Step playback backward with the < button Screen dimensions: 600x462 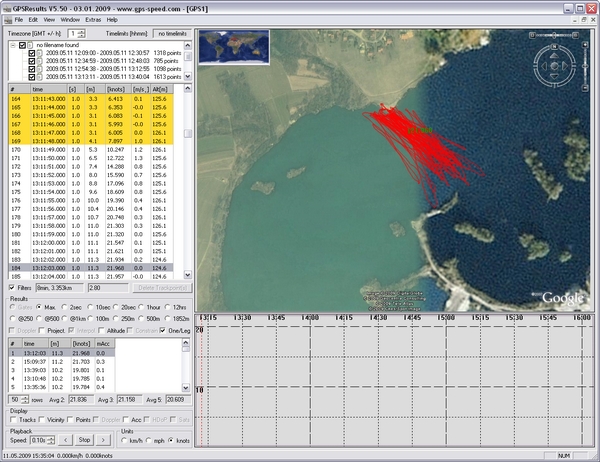[65, 440]
